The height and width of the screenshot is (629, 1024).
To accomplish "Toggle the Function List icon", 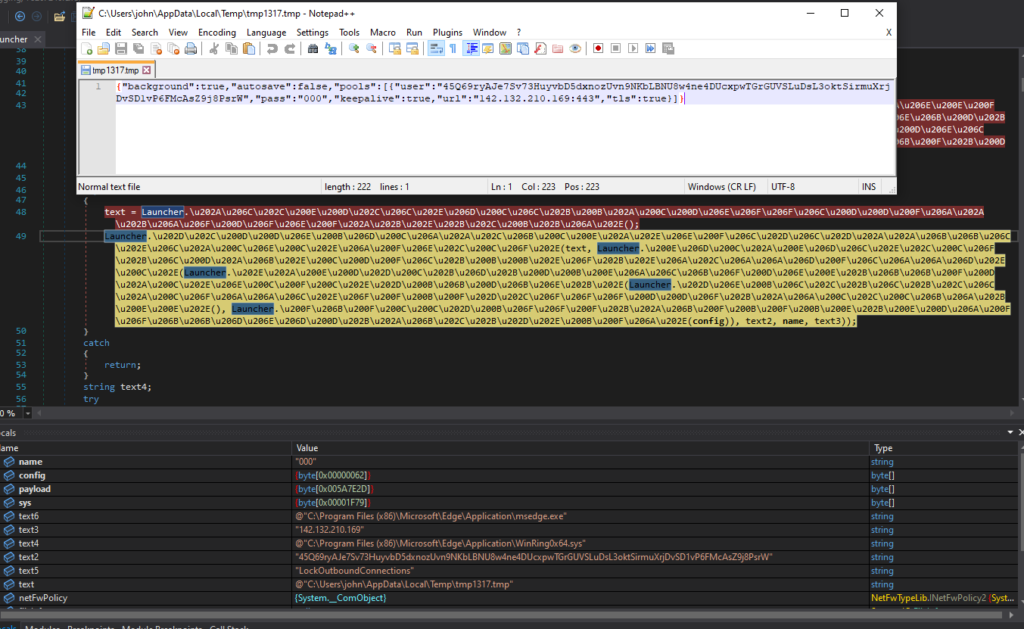I will [x=540, y=49].
